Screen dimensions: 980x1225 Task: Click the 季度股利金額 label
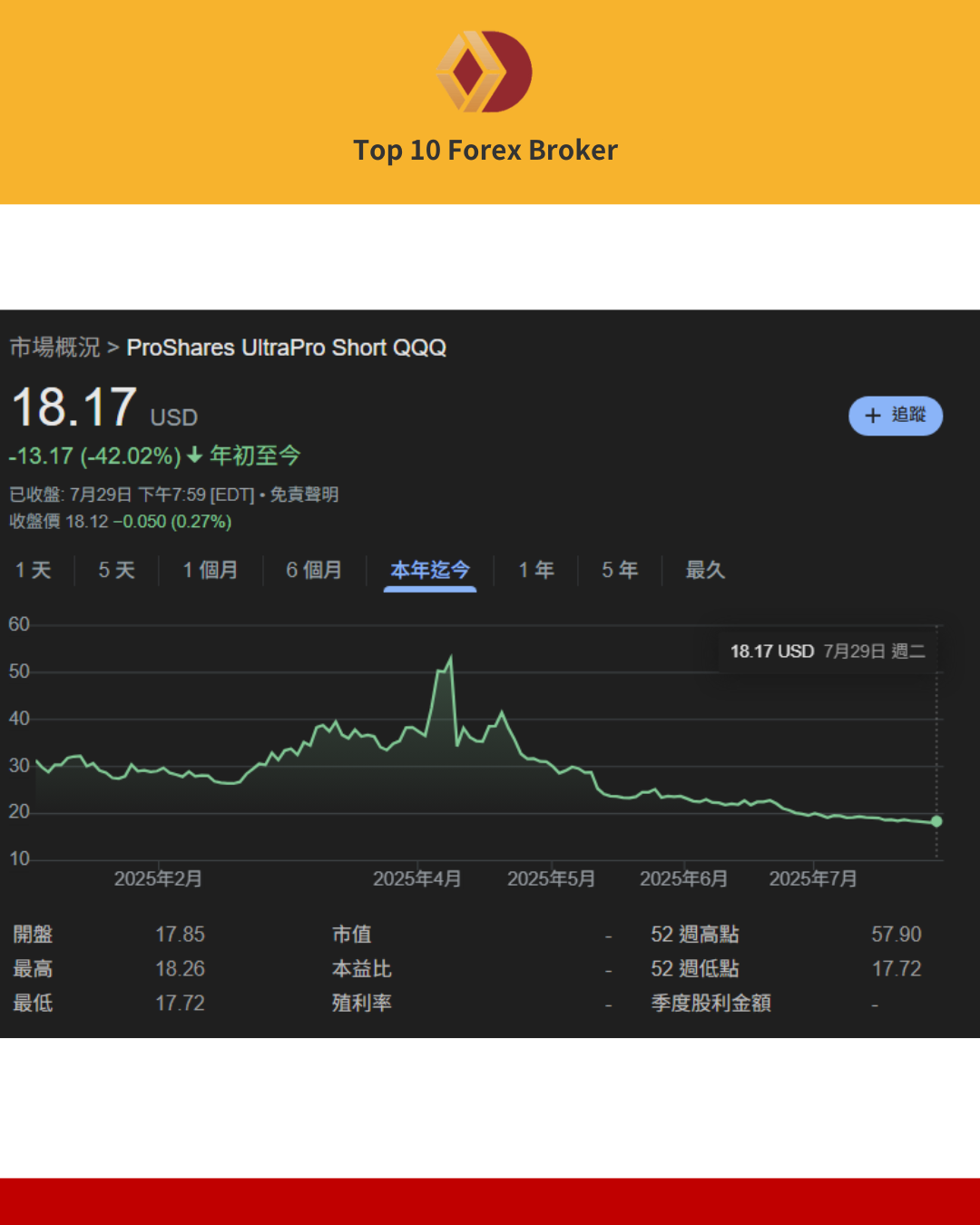(711, 1004)
